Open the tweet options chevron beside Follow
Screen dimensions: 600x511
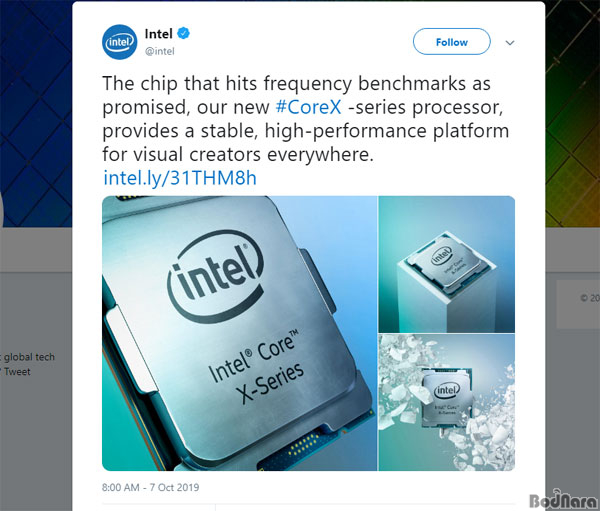tap(510, 42)
